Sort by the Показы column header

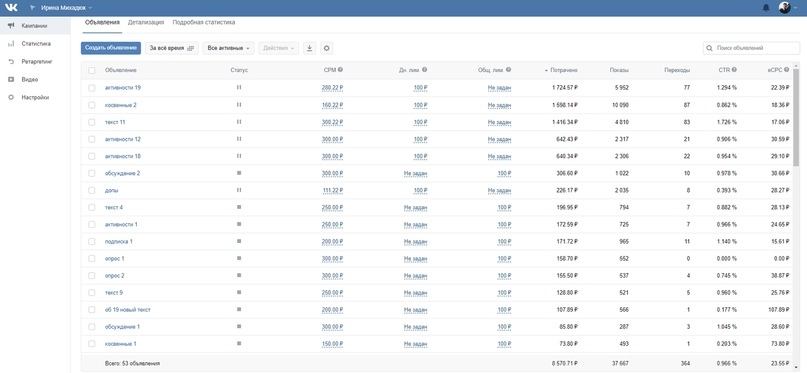pyautogui.click(x=619, y=70)
